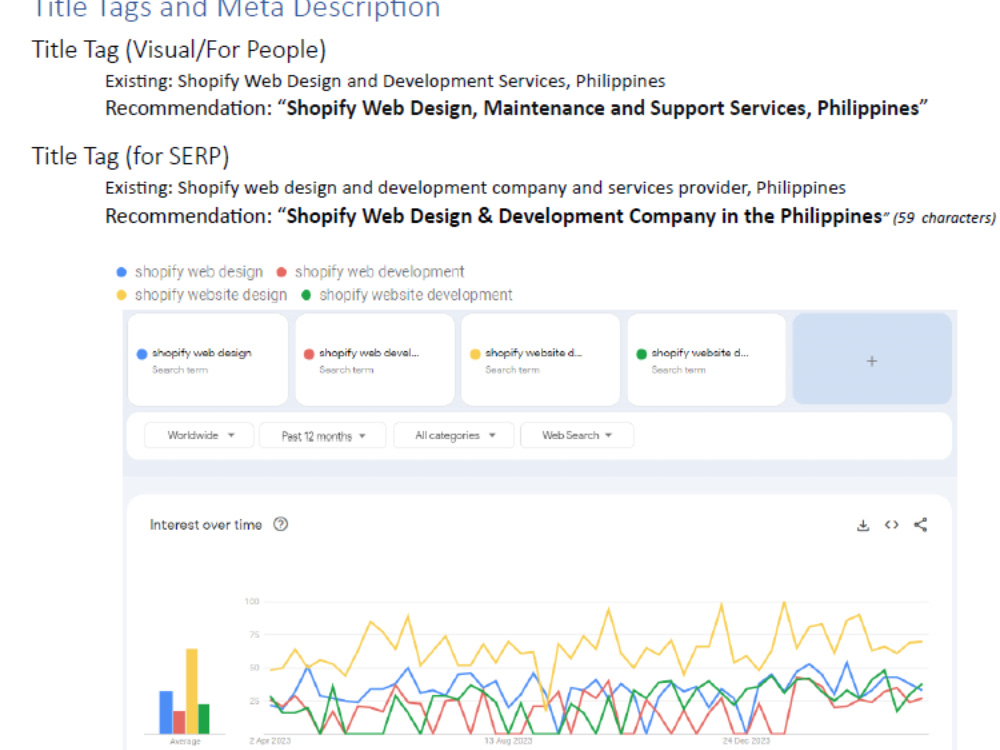The height and width of the screenshot is (750, 1000).
Task: Share the Interest over time chart
Action: coord(920,525)
